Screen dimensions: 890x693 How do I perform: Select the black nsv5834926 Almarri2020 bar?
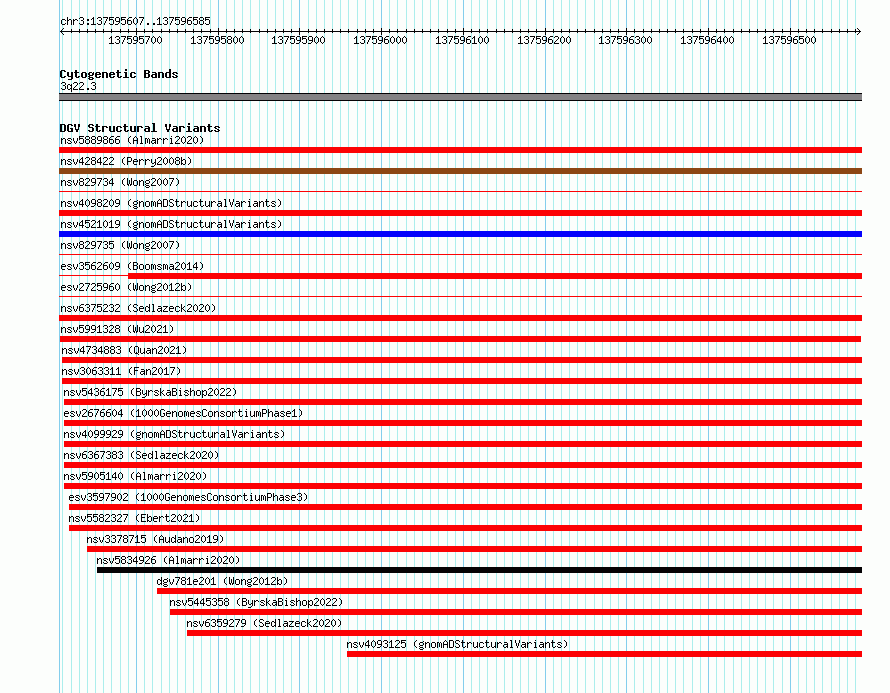479,570
